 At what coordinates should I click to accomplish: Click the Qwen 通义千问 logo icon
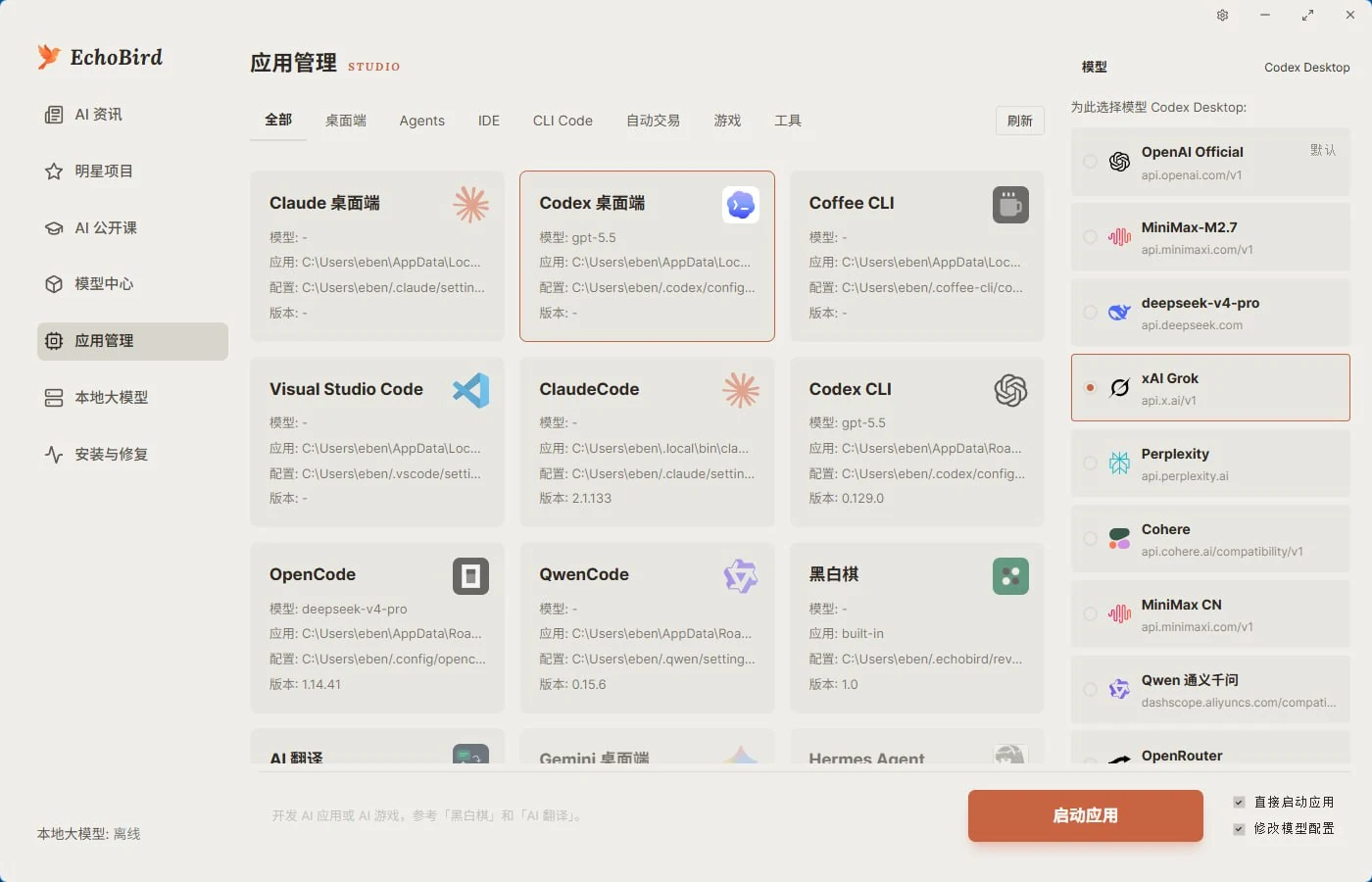coord(1119,690)
